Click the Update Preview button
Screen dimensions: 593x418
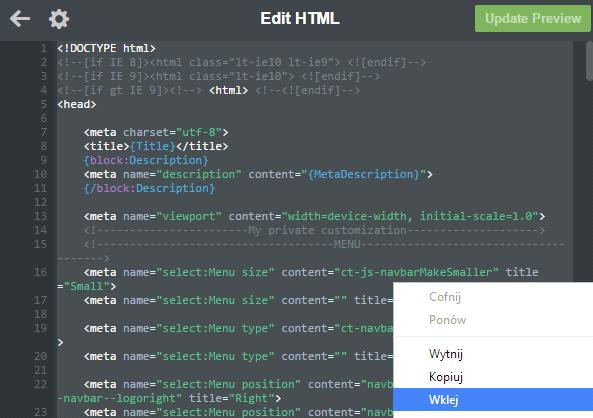pyautogui.click(x=532, y=19)
